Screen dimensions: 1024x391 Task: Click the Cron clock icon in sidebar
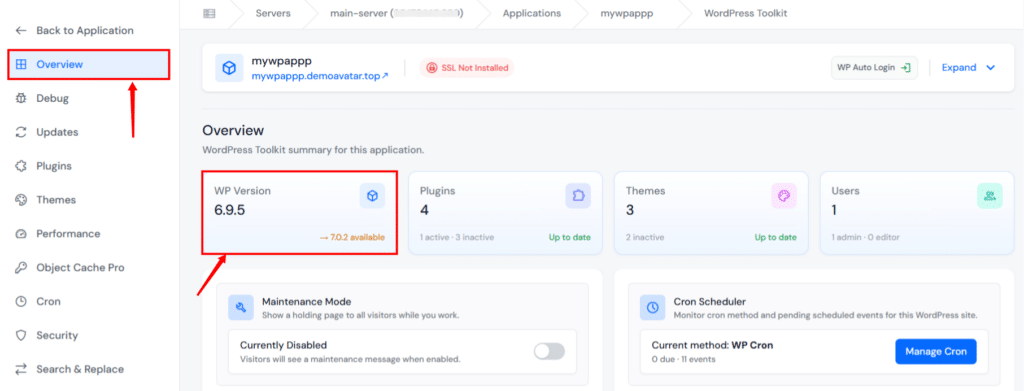click(22, 302)
